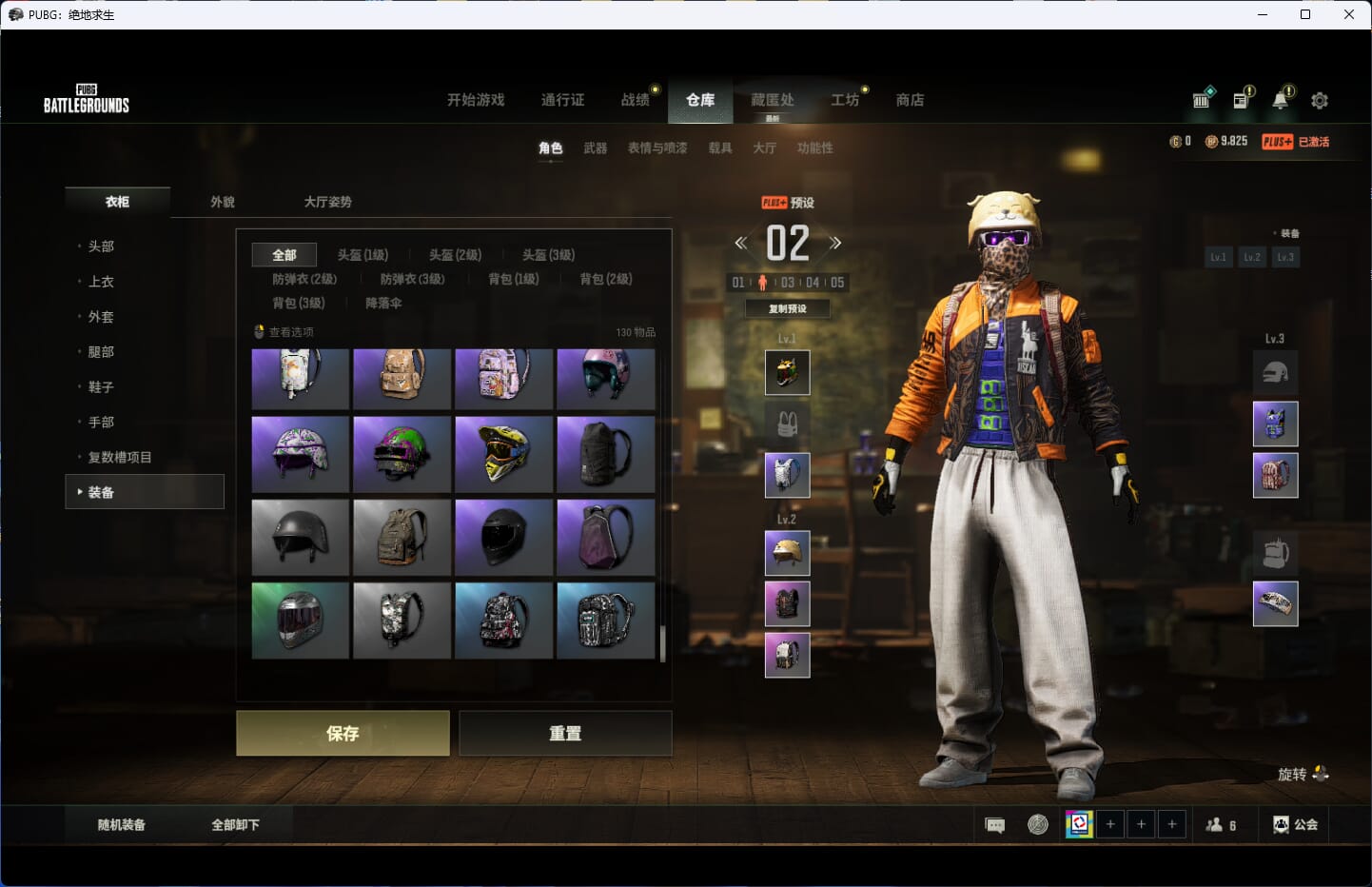The width and height of the screenshot is (1372, 887).
Task: Filter by 降落伞 parachutes
Action: [383, 303]
